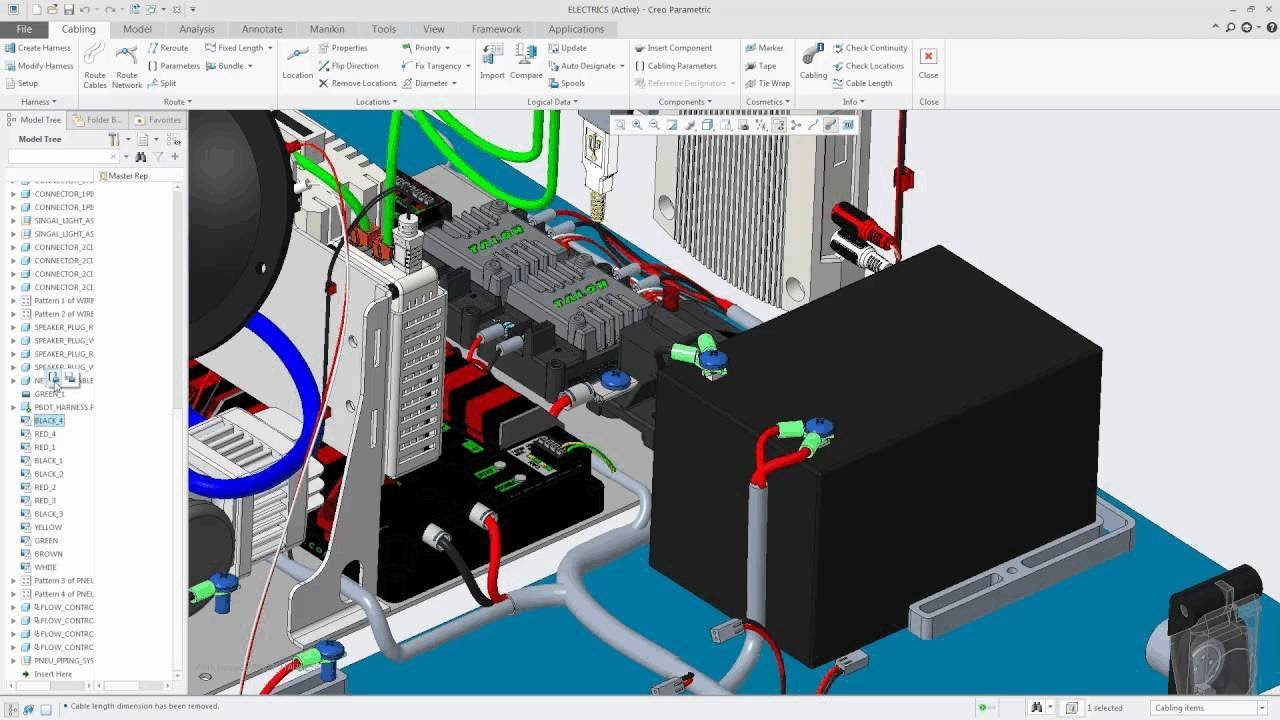Click Create Harness
The width and height of the screenshot is (1280, 720).
37,48
